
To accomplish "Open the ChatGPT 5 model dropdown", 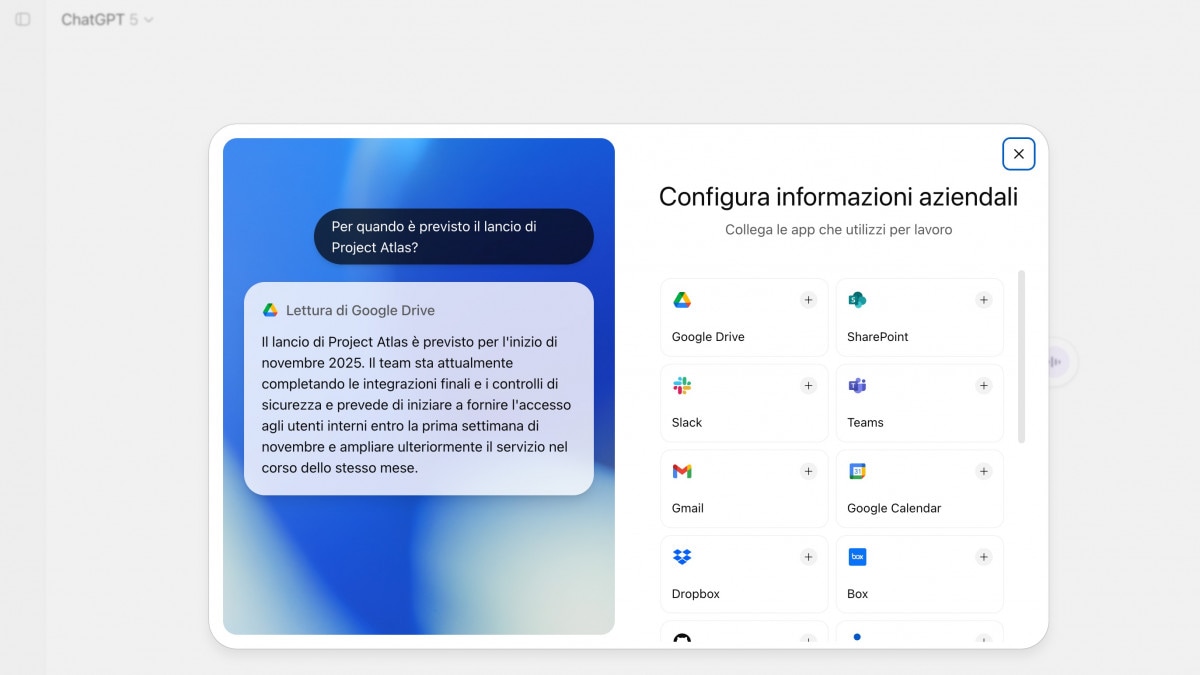I will [107, 20].
